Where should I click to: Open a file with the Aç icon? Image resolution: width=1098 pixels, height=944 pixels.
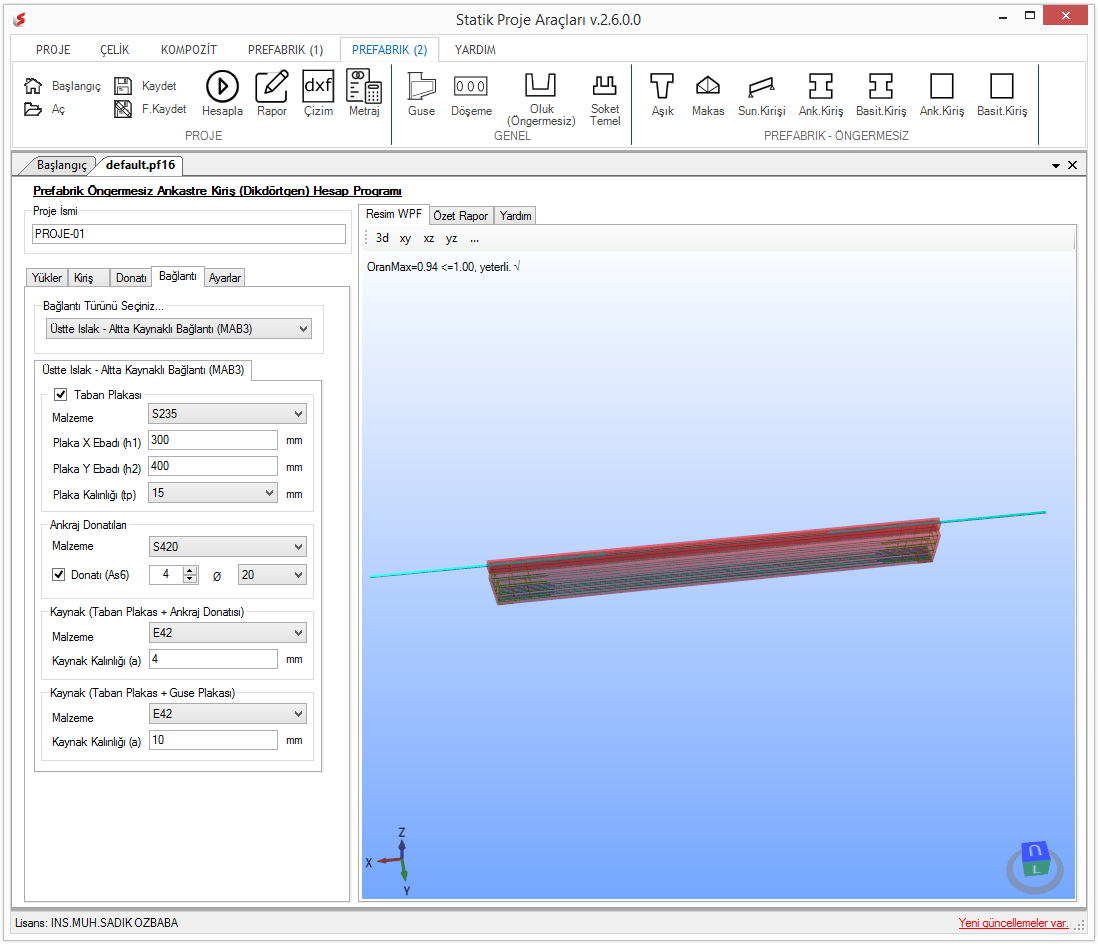(x=33, y=109)
